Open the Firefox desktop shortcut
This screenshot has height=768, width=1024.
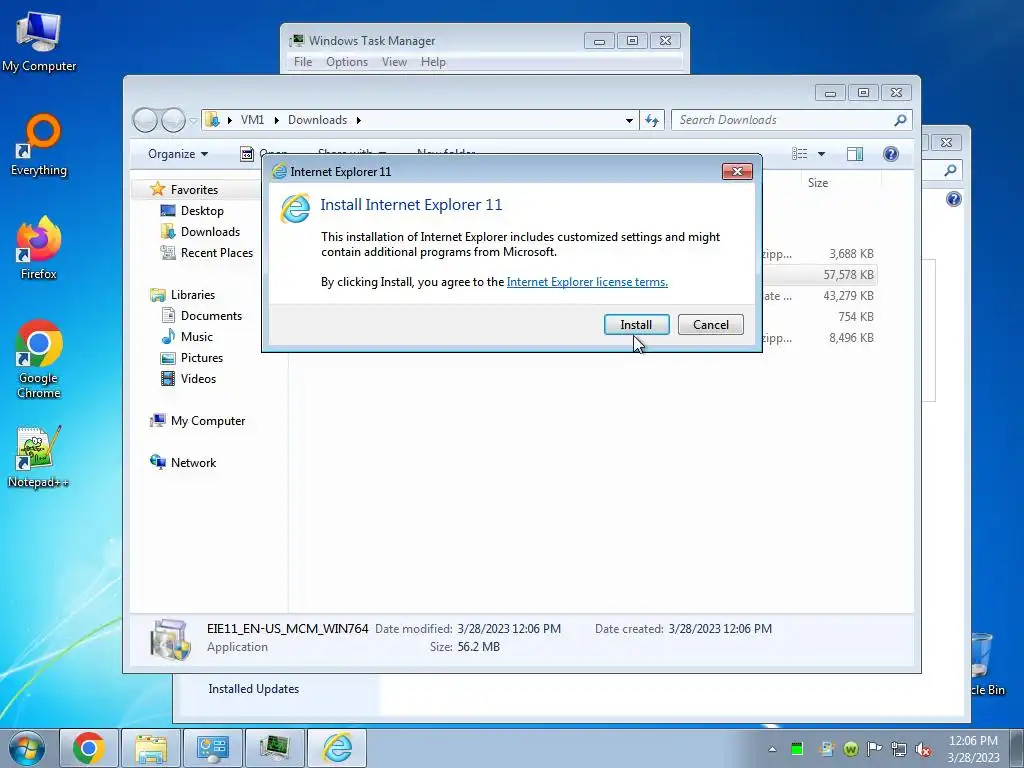point(39,249)
